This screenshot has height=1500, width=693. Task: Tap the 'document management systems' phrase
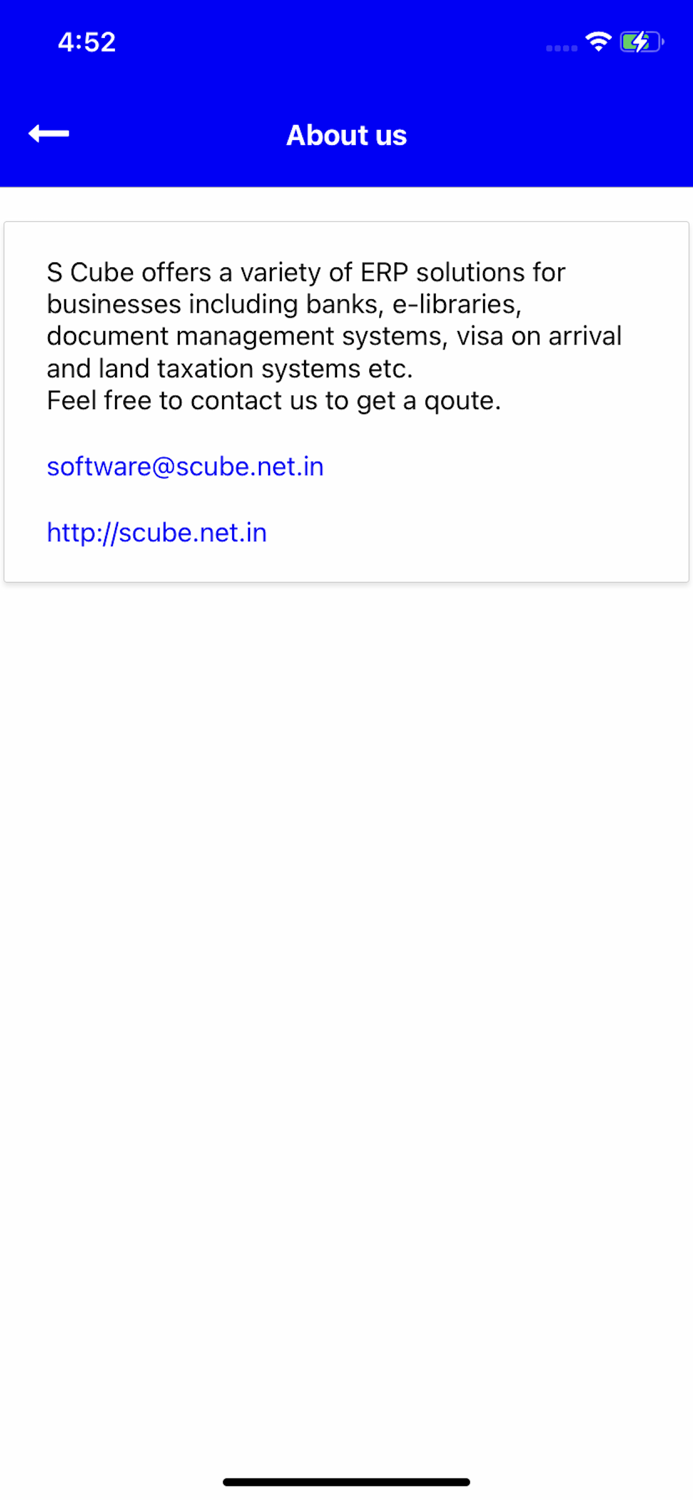pos(244,337)
